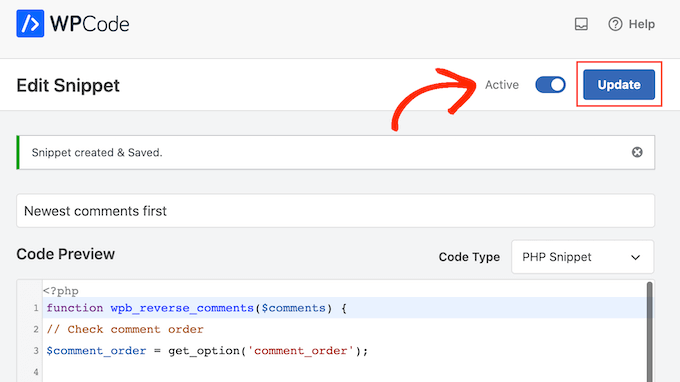Click the Edit Snippet heading
This screenshot has height=382, width=680.
(x=68, y=85)
